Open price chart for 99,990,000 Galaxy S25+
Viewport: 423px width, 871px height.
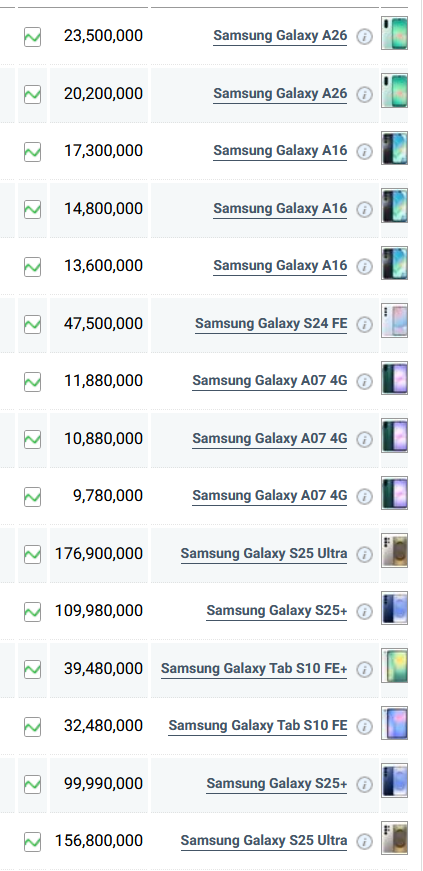point(32,784)
